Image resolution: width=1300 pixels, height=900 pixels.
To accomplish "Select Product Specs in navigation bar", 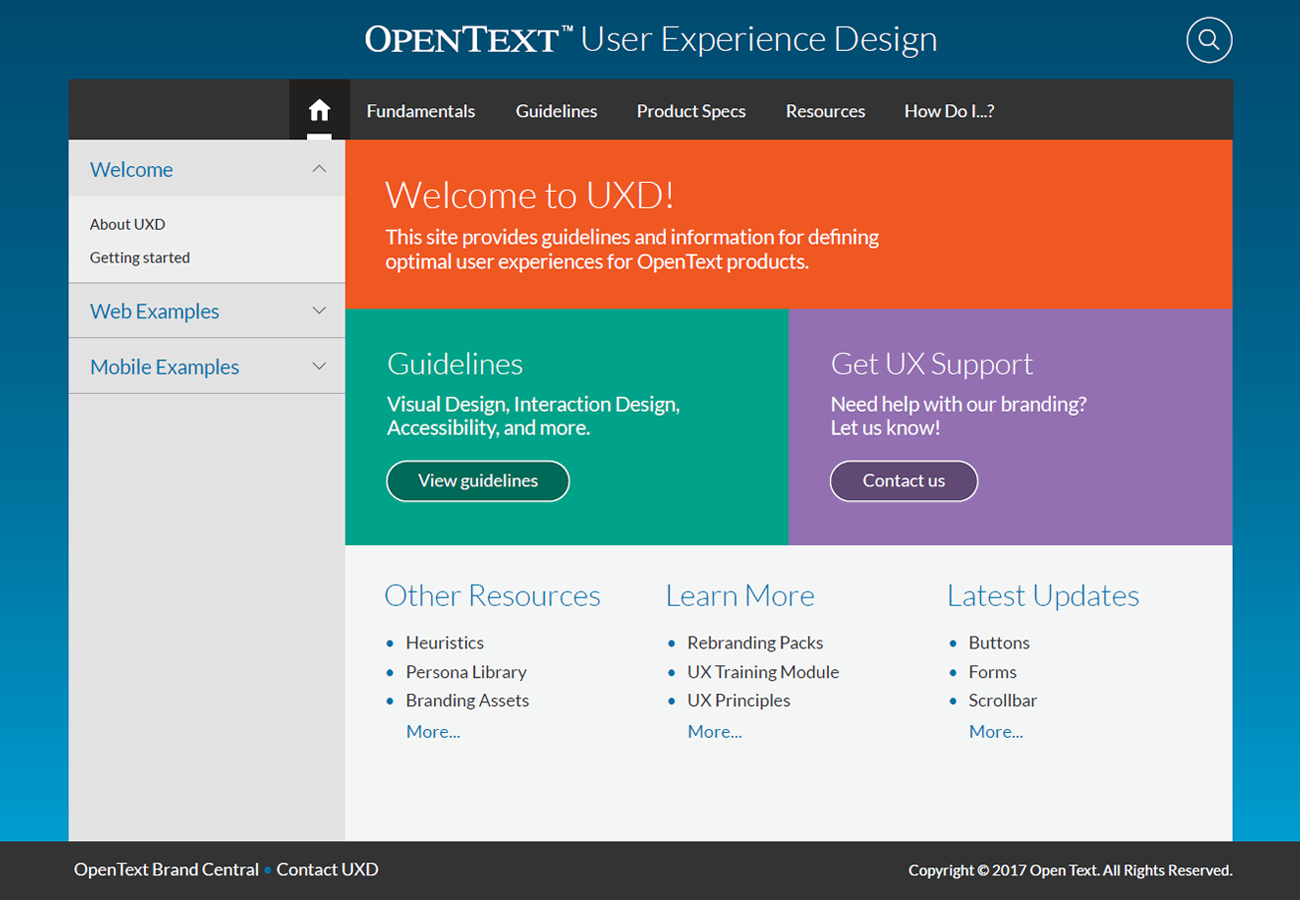I will point(691,111).
